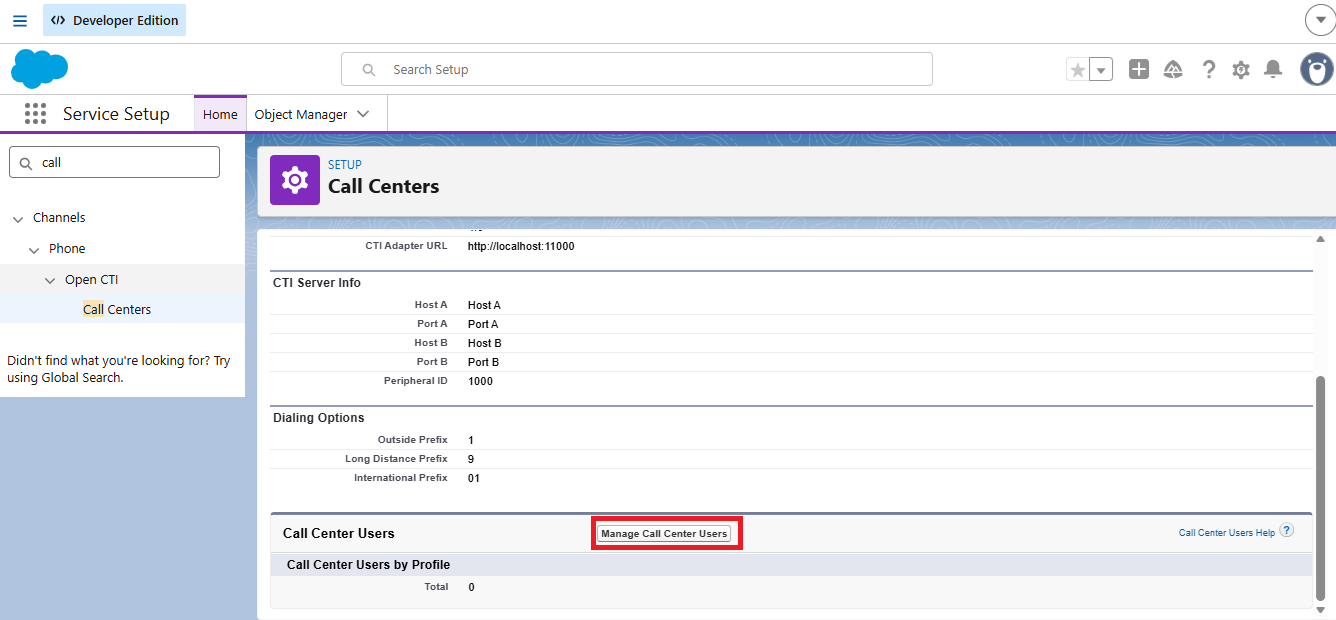Open the Object Manager tab
This screenshot has height=620, width=1336.
pos(301,114)
